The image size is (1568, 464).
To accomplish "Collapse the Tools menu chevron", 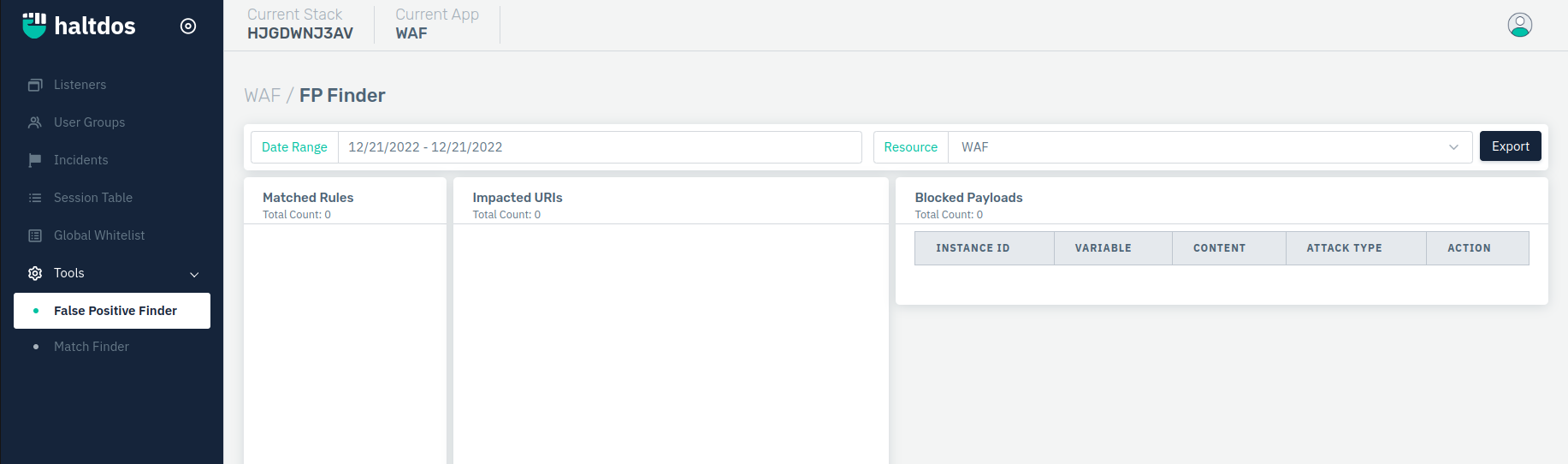I will pos(194,274).
